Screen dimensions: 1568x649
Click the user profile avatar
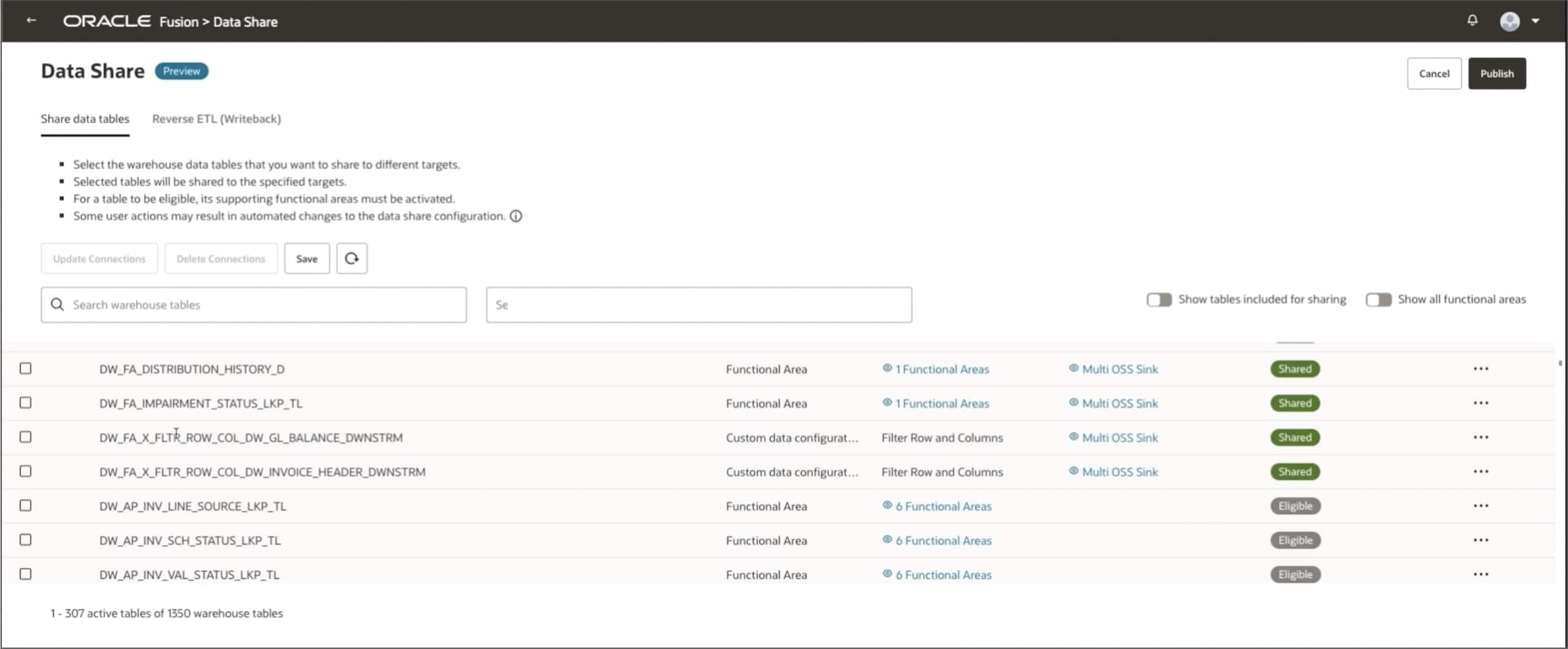point(1509,21)
